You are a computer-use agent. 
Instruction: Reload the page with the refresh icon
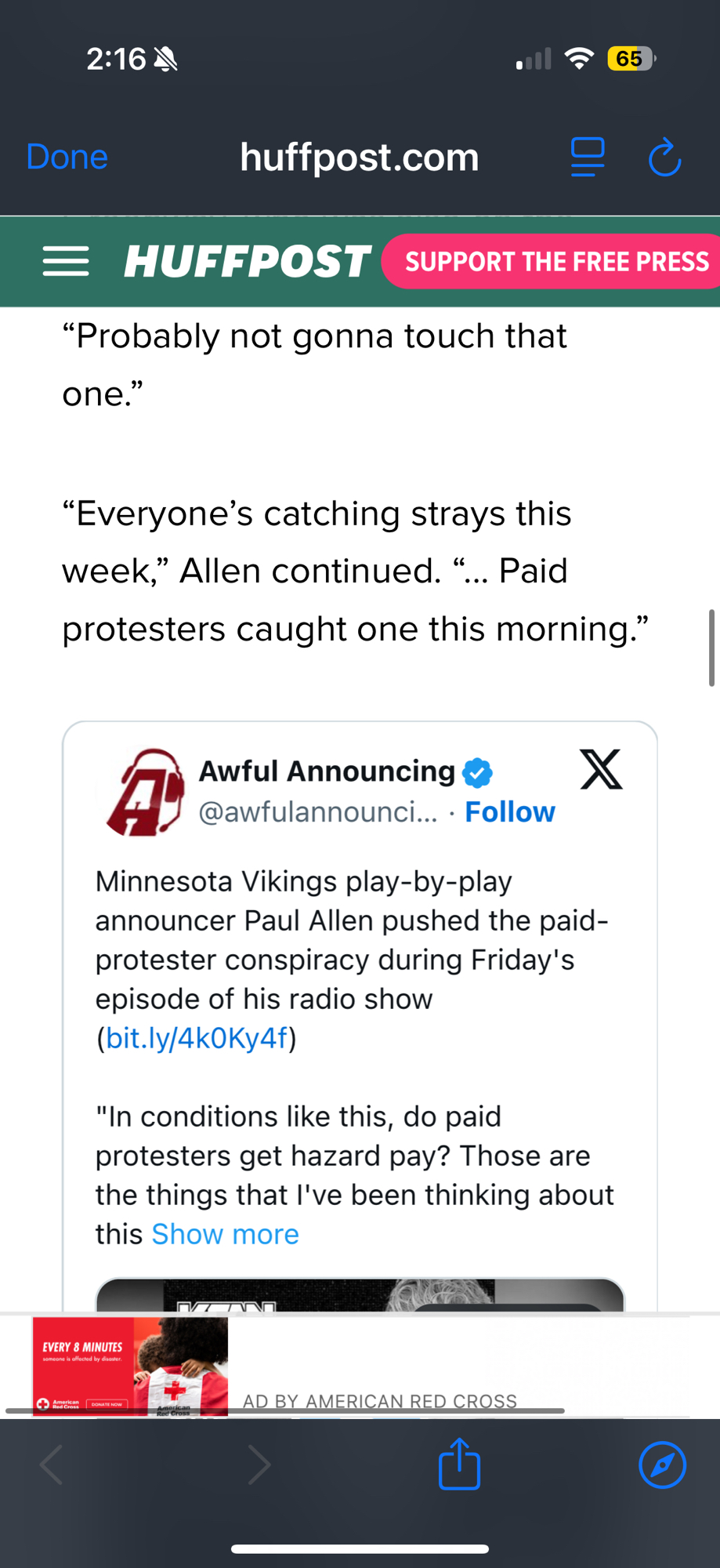tap(665, 158)
